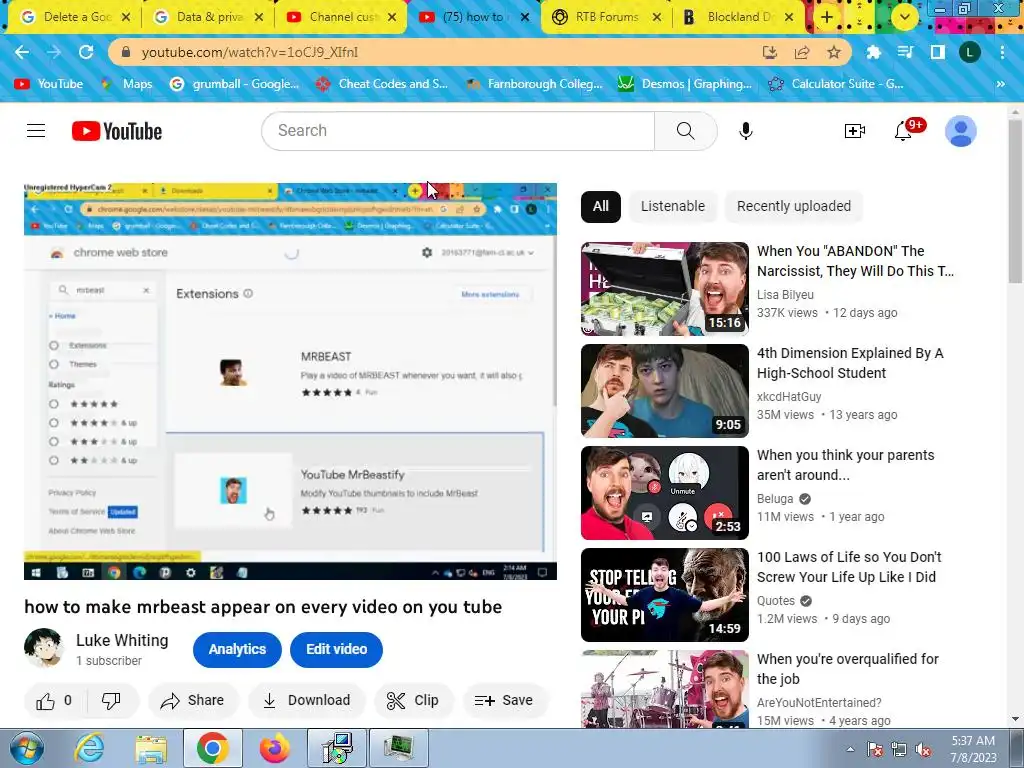1024x768 pixels.
Task: Open the YouTube hamburger guide menu
Action: point(36,131)
